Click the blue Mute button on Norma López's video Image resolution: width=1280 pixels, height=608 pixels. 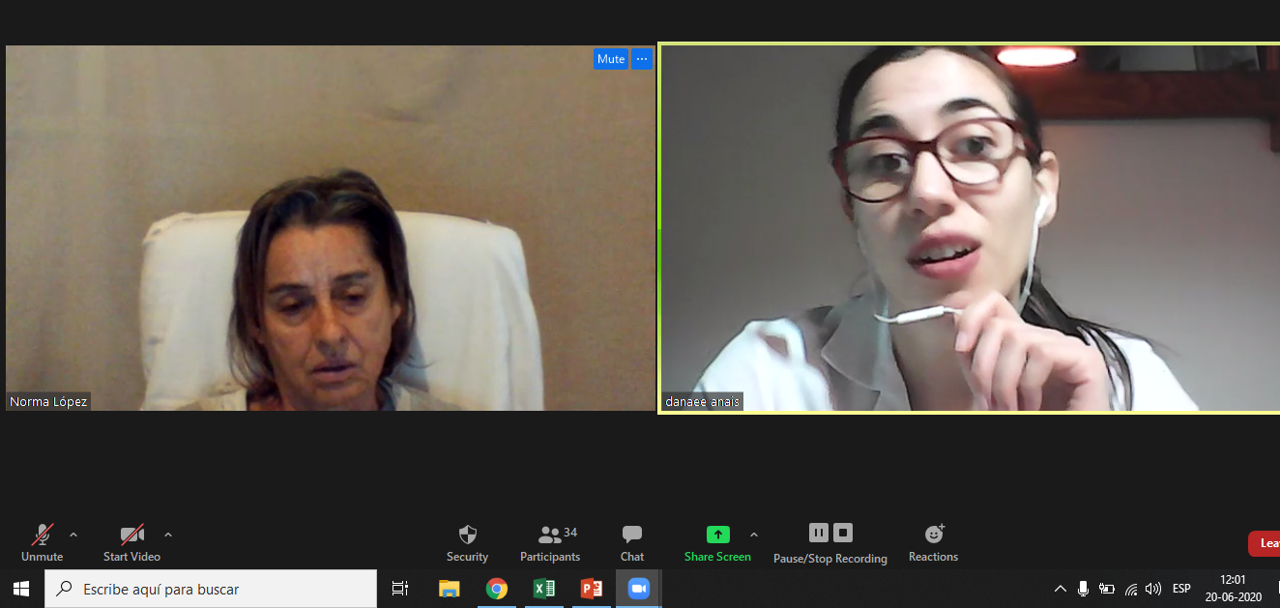[x=610, y=59]
